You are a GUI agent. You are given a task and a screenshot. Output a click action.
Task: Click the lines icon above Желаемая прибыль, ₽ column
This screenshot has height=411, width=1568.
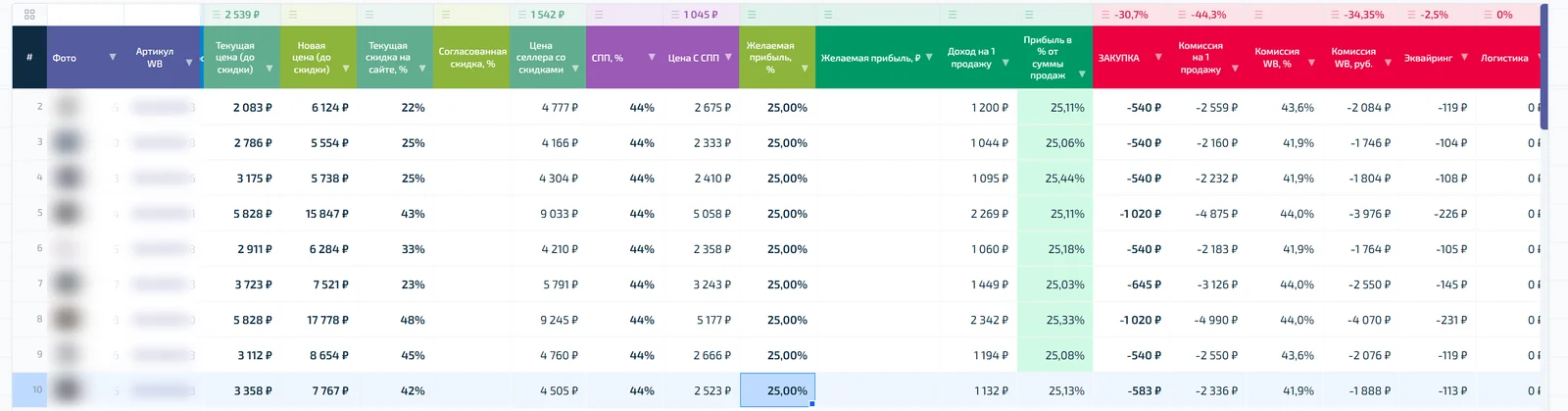[828, 15]
